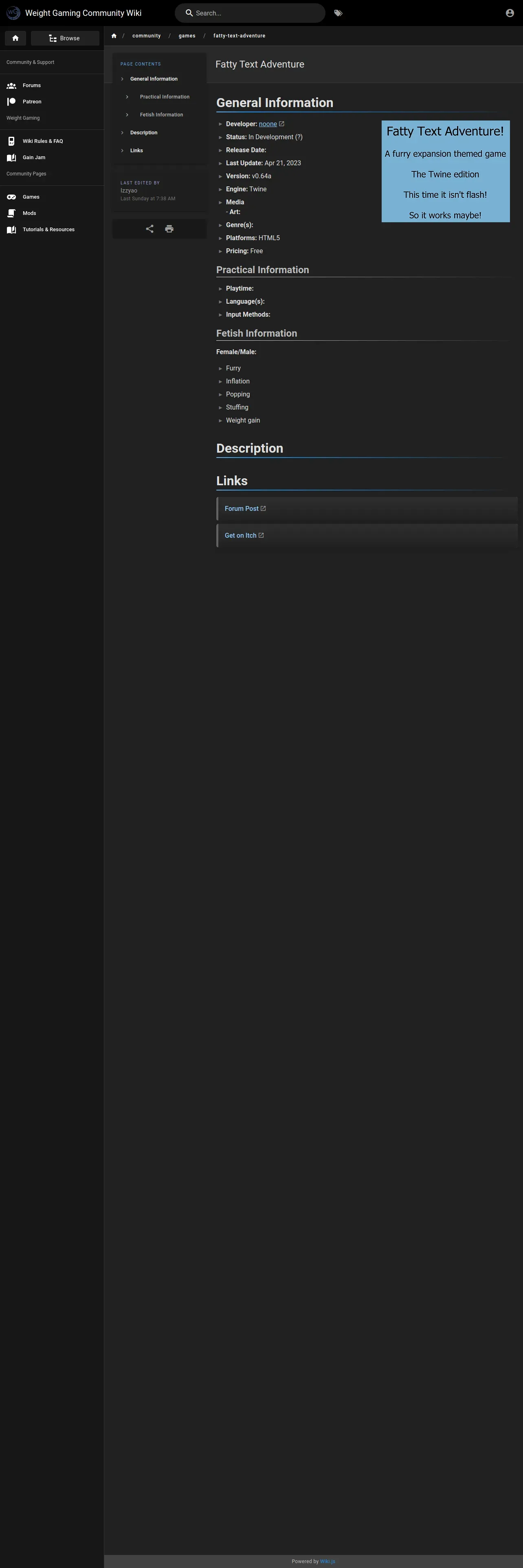Jump to Description in page contents
This screenshot has height=1568, width=523.
click(144, 133)
